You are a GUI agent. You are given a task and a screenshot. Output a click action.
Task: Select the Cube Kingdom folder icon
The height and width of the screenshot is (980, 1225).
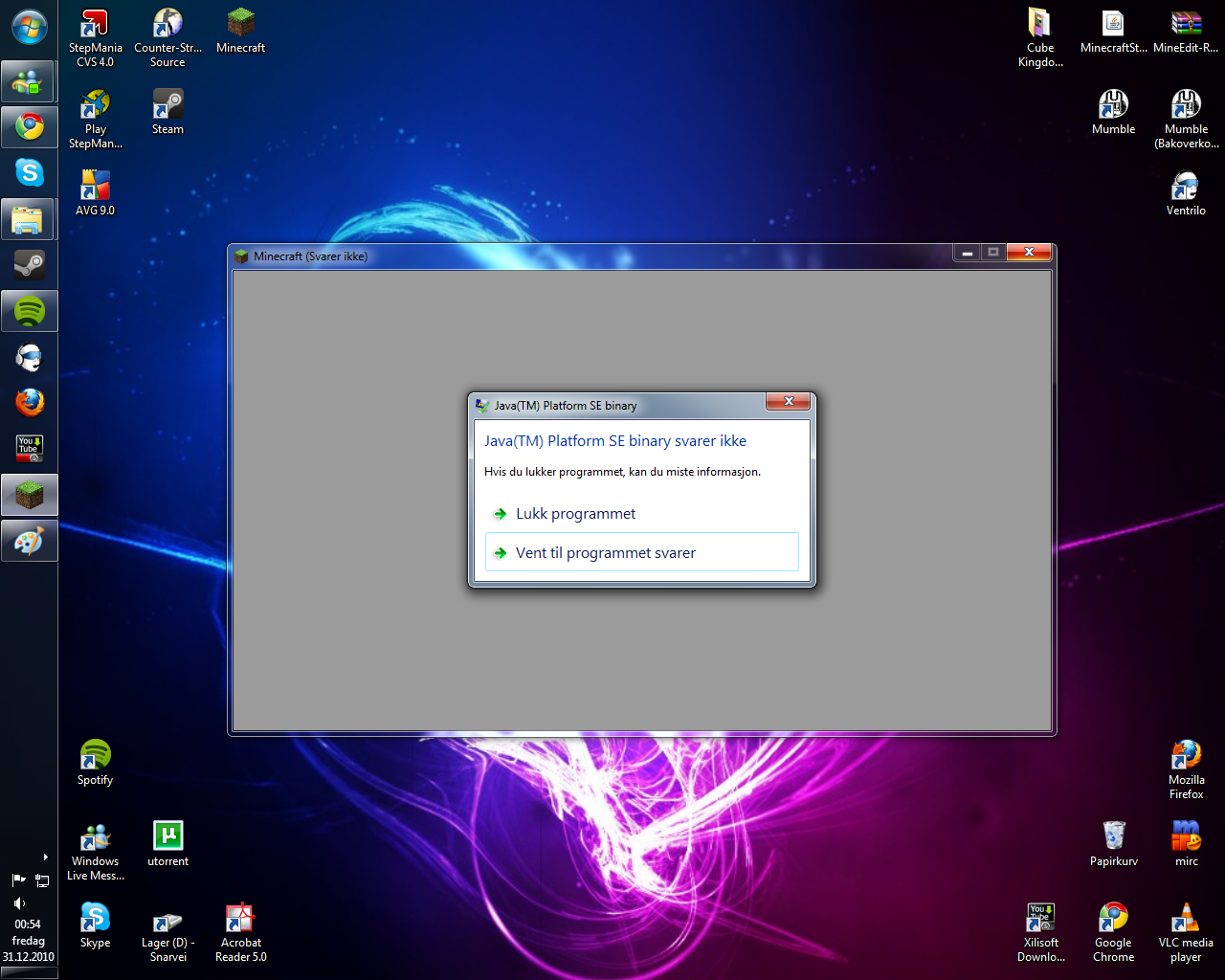pos(1040,38)
